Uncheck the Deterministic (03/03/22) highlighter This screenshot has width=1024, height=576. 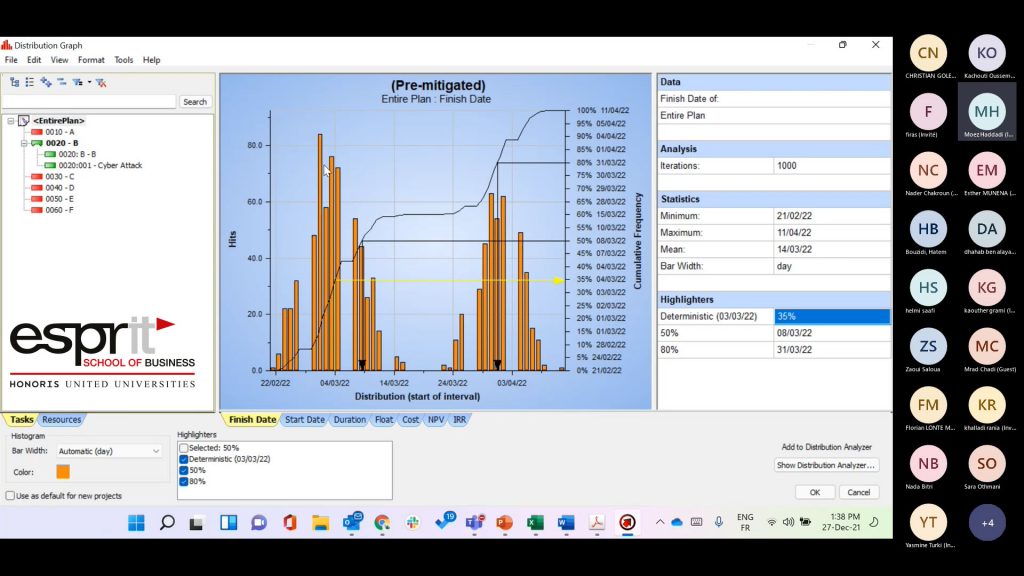184,459
